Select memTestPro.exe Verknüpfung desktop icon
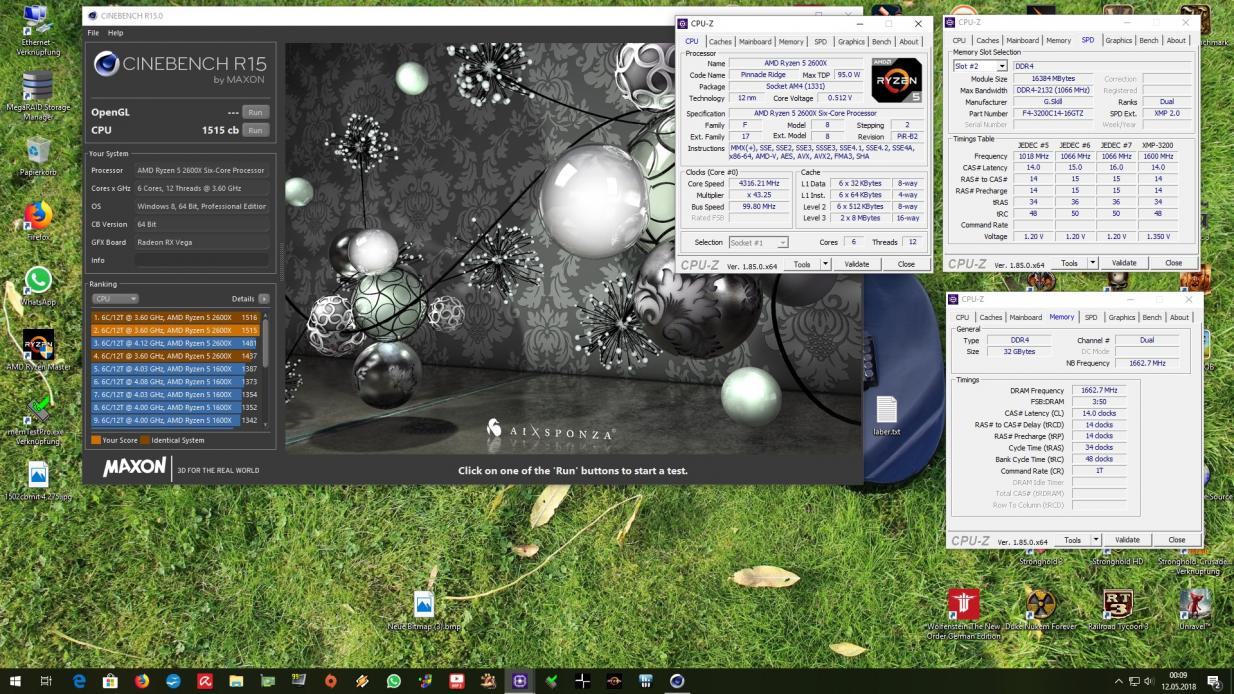Viewport: 1234px width, 694px height. [38, 418]
